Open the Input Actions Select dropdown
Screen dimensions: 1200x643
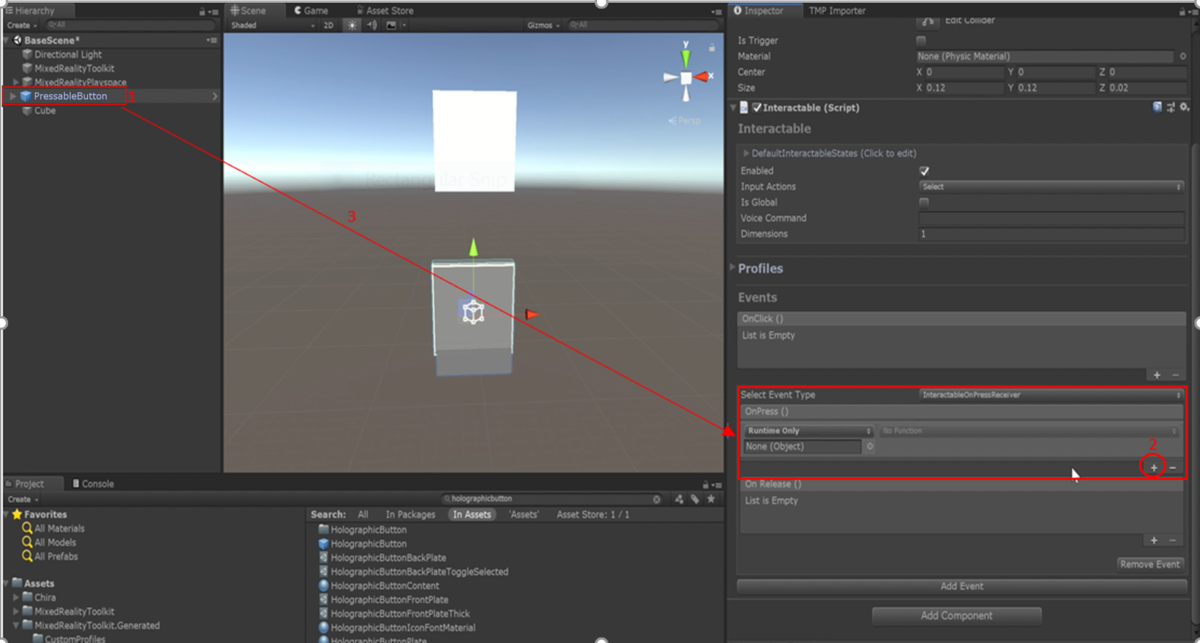point(1051,187)
